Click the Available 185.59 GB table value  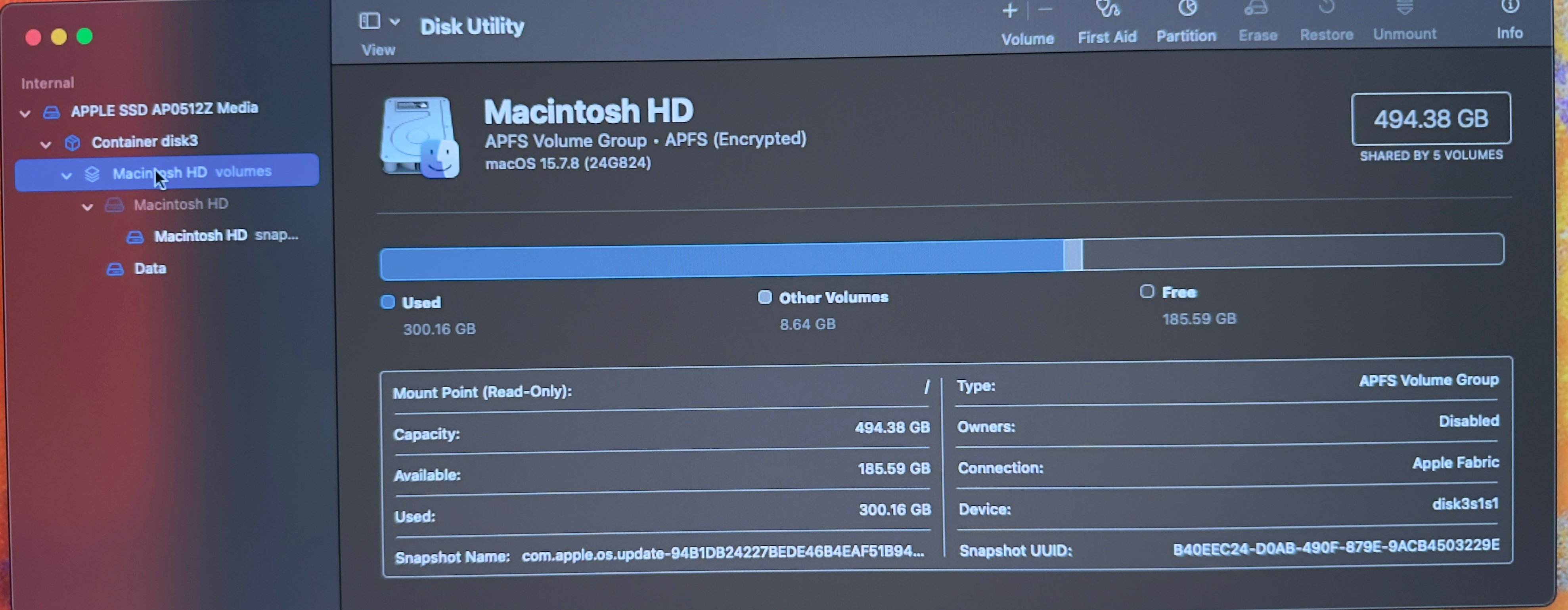[894, 468]
